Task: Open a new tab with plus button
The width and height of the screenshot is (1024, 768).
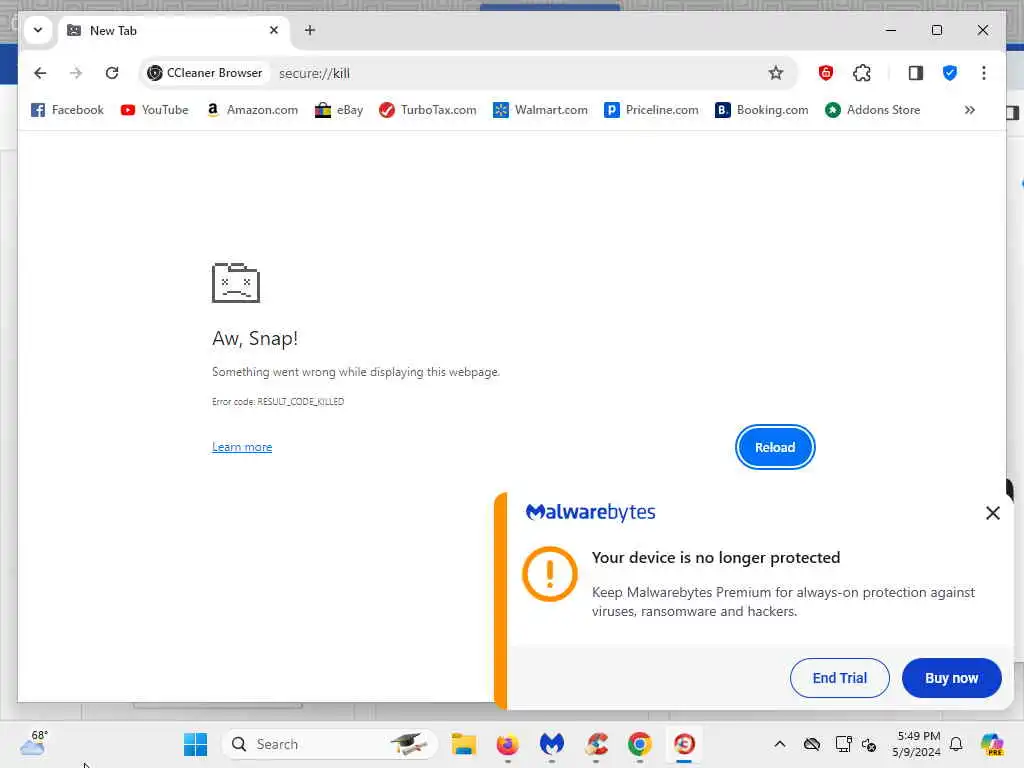Action: (x=310, y=30)
